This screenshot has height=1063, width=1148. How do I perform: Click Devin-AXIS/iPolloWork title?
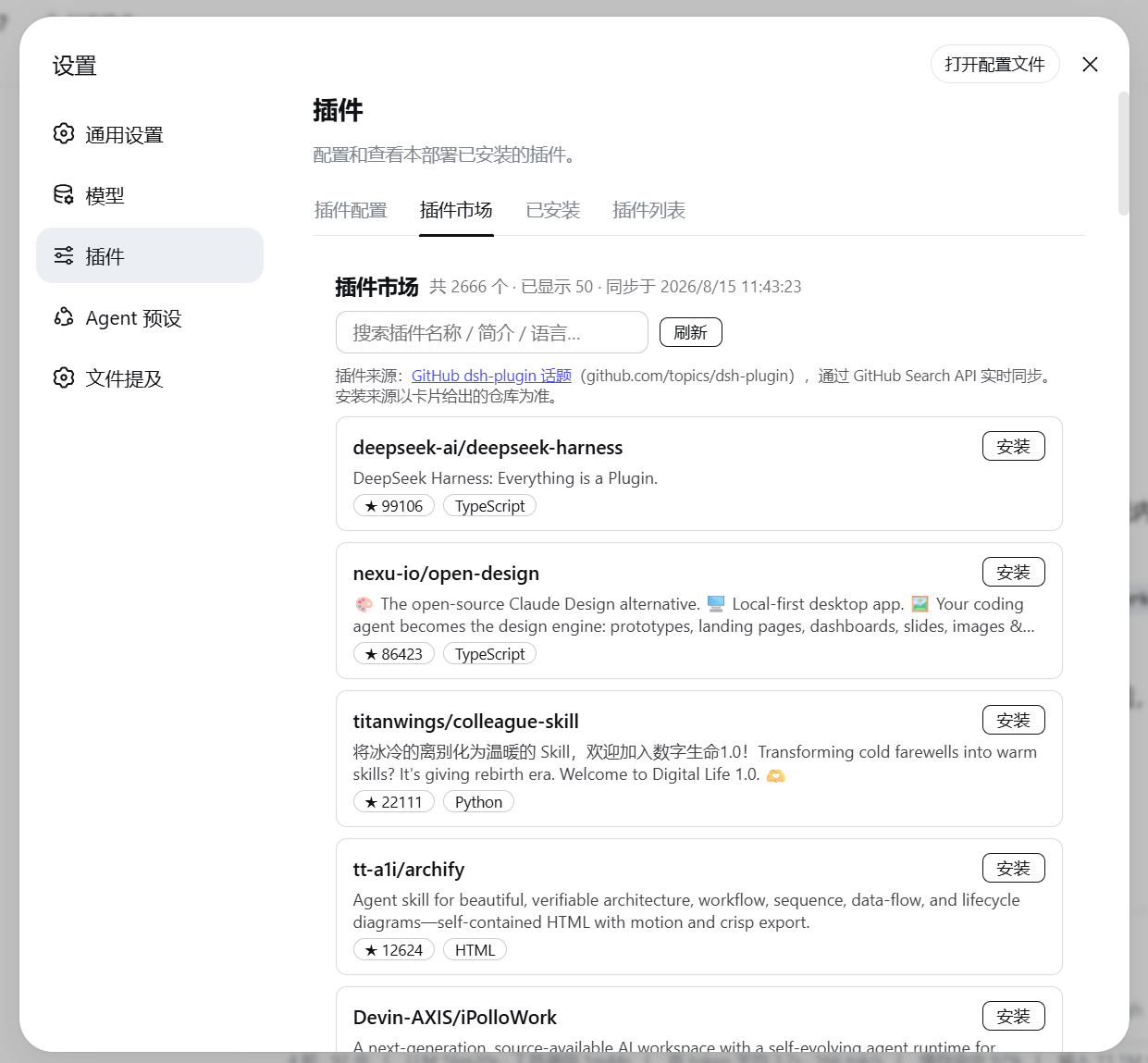(454, 1018)
